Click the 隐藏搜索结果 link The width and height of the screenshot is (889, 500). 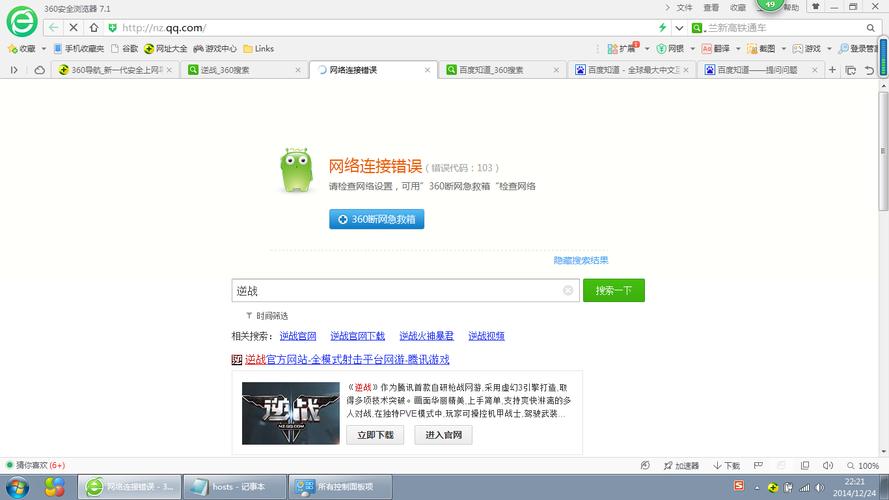[x=581, y=260]
